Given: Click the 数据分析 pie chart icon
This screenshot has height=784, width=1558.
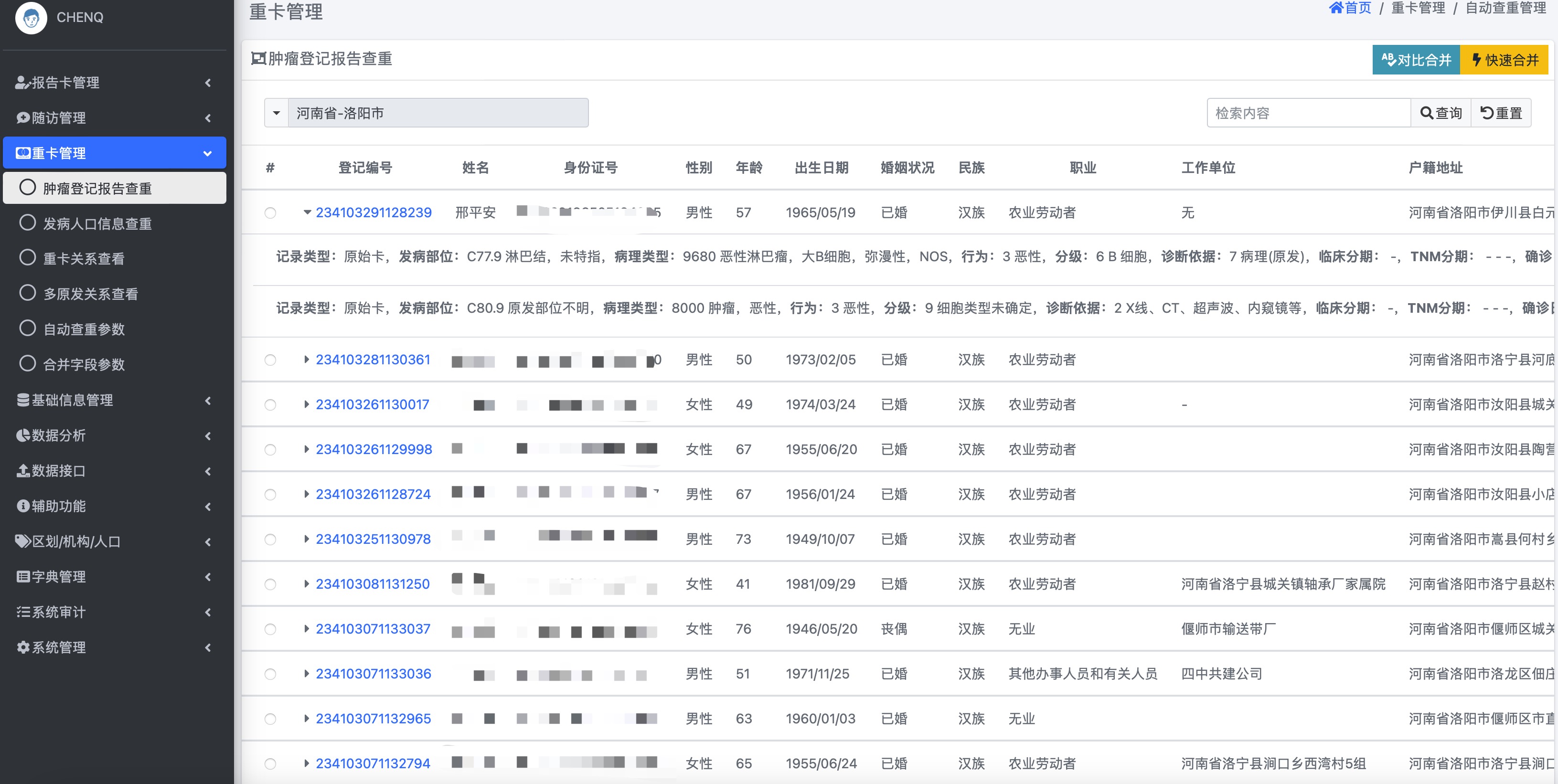Looking at the screenshot, I should (23, 435).
